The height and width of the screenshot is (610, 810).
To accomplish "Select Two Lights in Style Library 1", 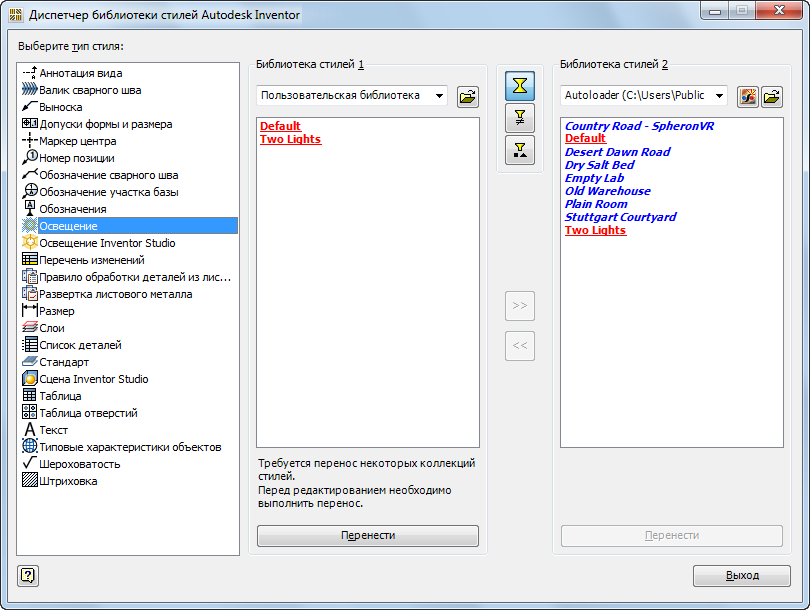I will 290,139.
